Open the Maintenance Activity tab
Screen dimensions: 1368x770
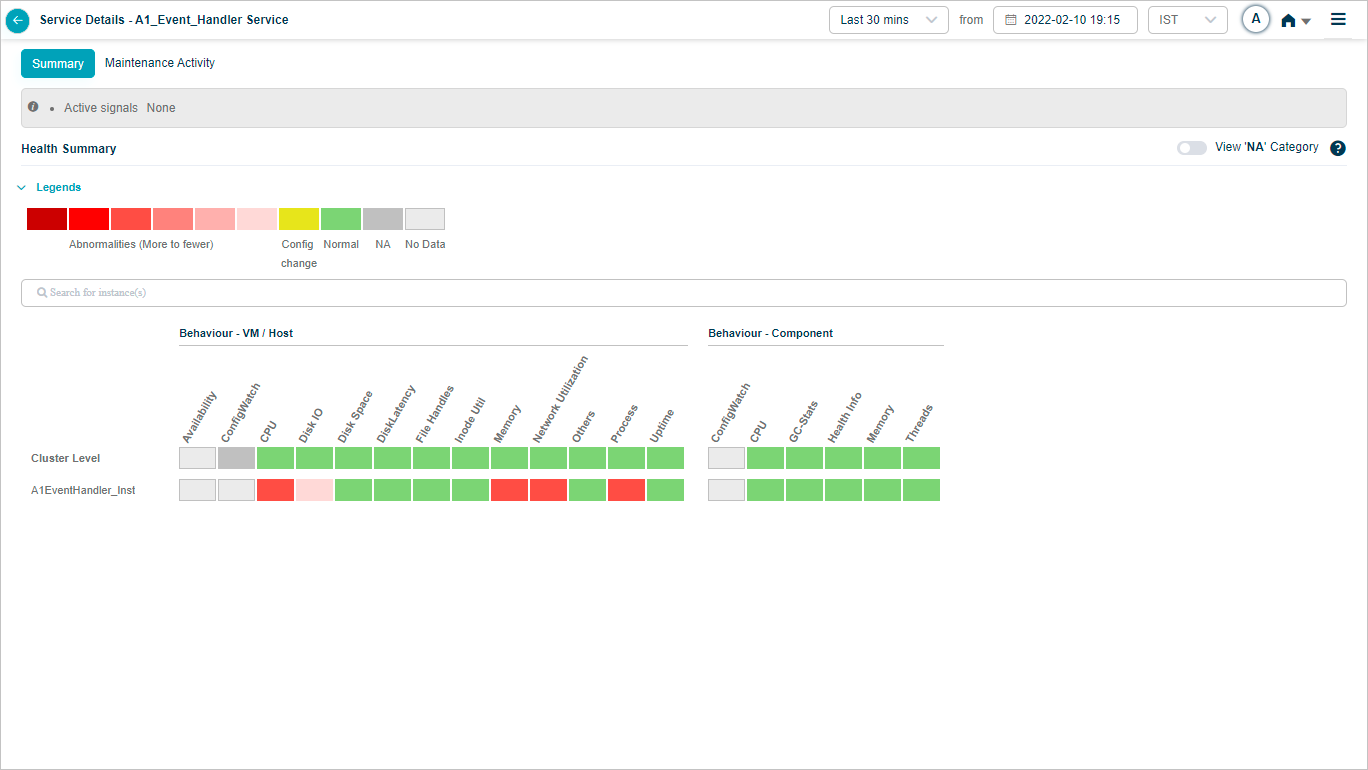(x=160, y=63)
